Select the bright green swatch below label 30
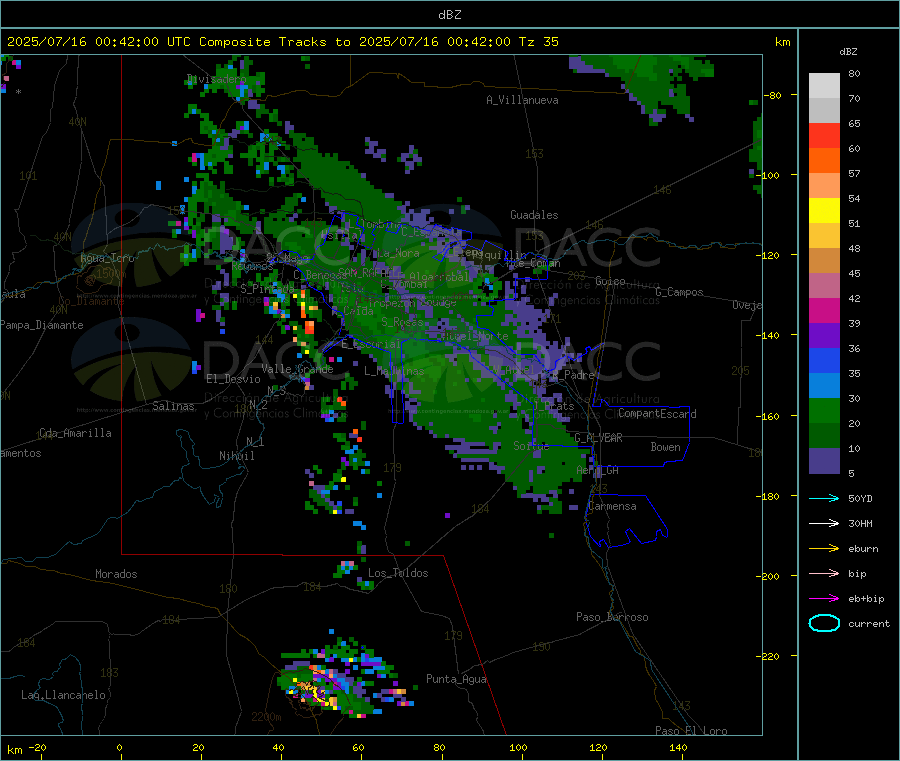 click(824, 411)
